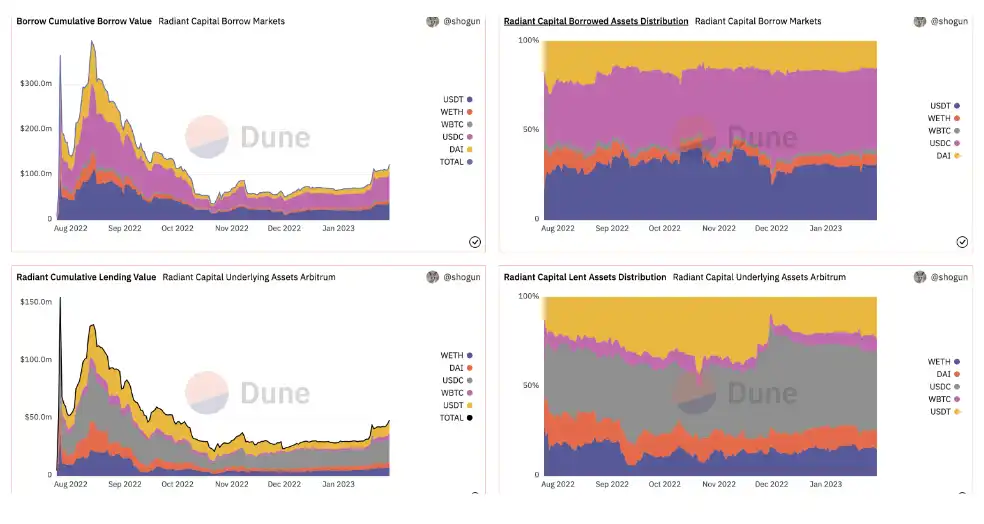Click DAI orange swatch in Radiant Cumulative Lending Value legend

(x=469, y=368)
